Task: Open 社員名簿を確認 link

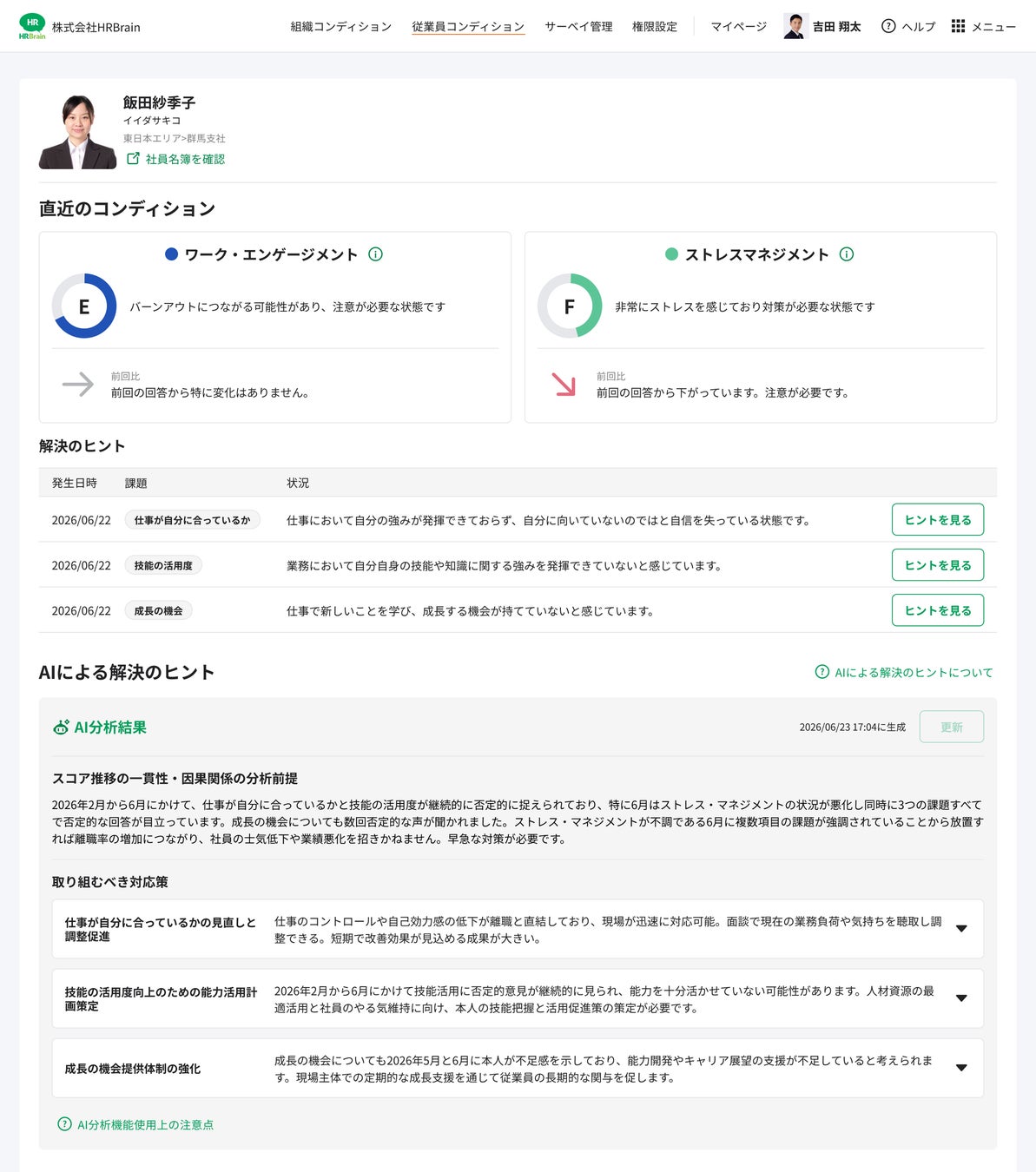Action: pos(185,159)
